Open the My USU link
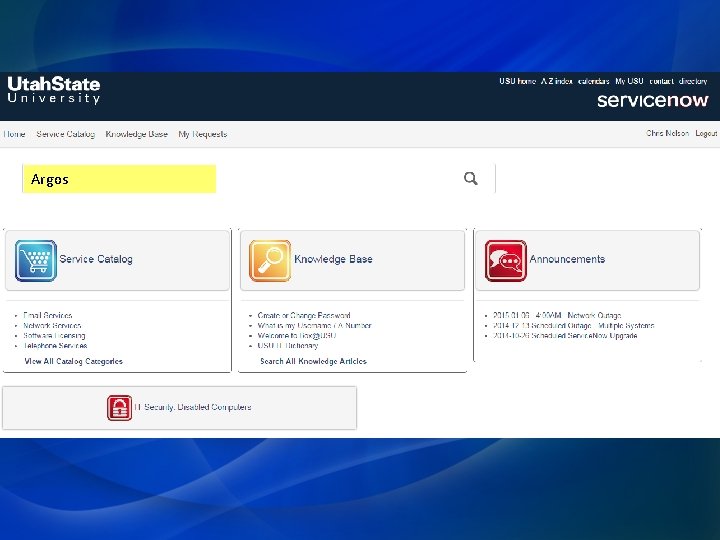The image size is (720, 540). click(x=629, y=81)
